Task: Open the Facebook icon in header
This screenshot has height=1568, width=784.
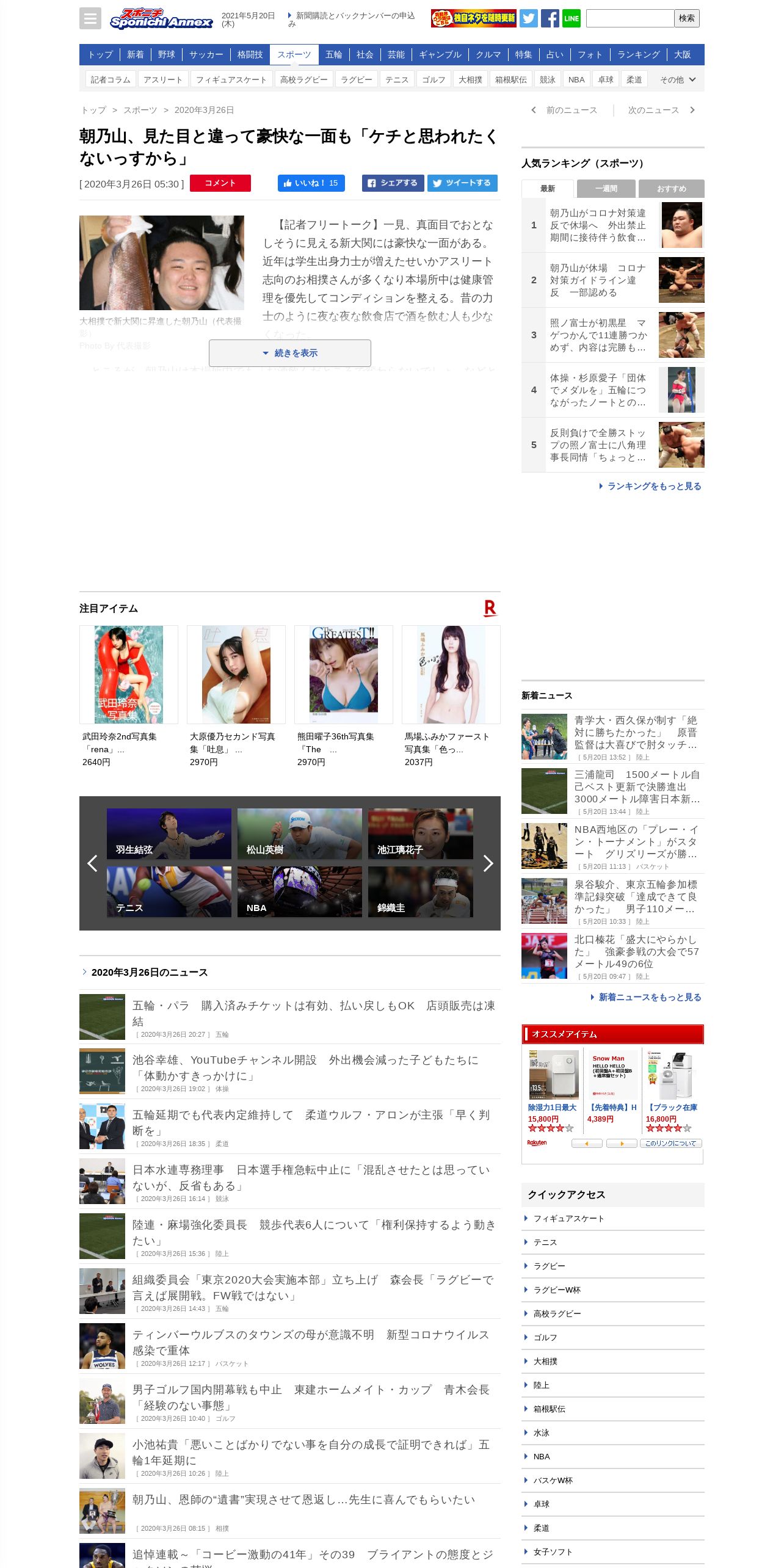Action: coord(550,18)
